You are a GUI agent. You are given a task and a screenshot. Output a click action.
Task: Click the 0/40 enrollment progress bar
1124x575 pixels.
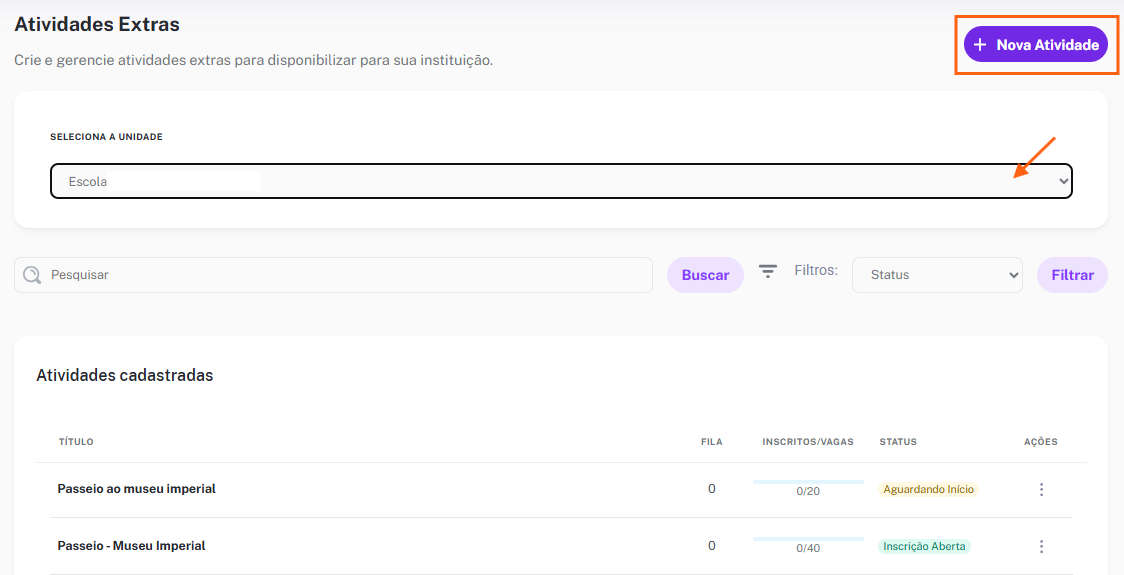coord(808,539)
